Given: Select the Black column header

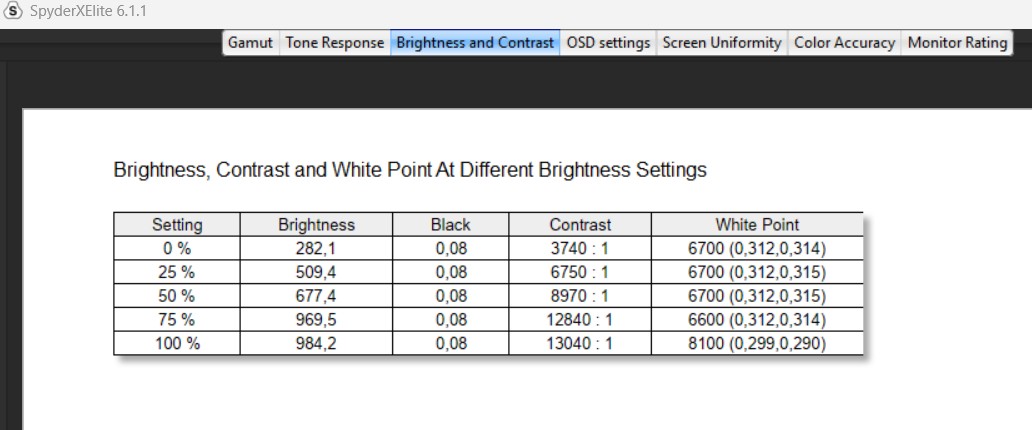Looking at the screenshot, I should click(x=450, y=225).
